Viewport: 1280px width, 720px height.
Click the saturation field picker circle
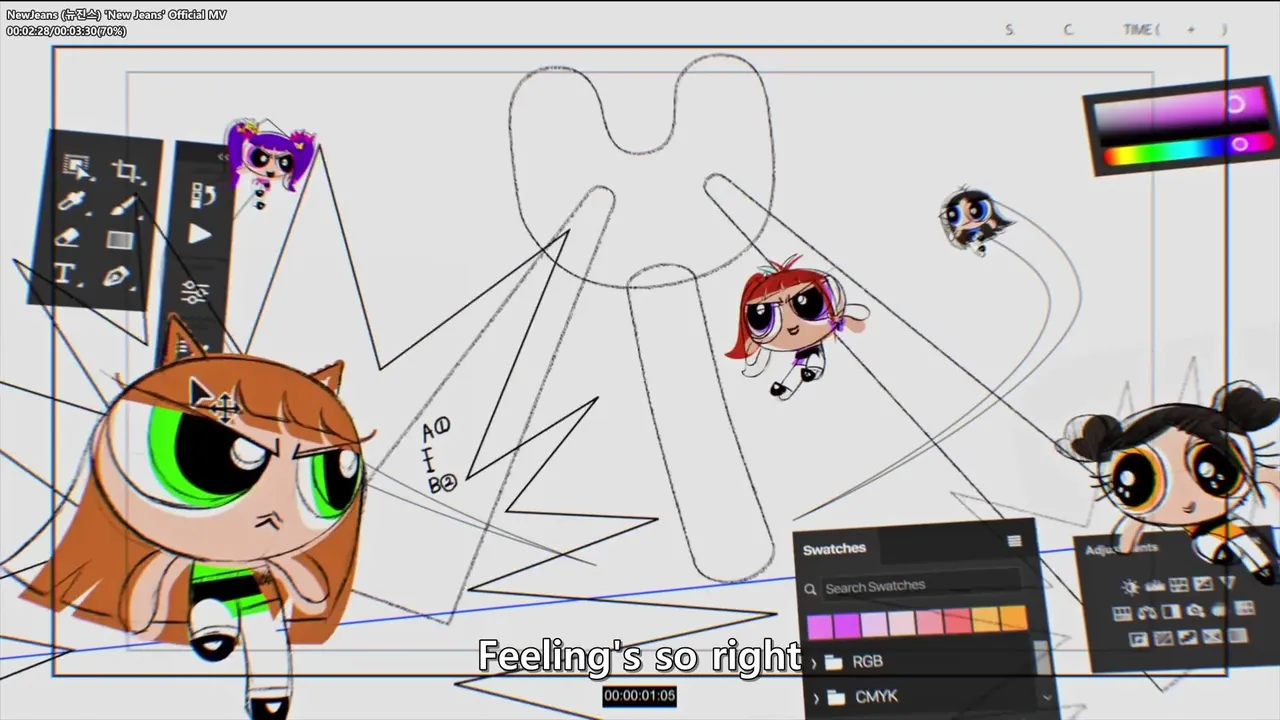[1236, 104]
